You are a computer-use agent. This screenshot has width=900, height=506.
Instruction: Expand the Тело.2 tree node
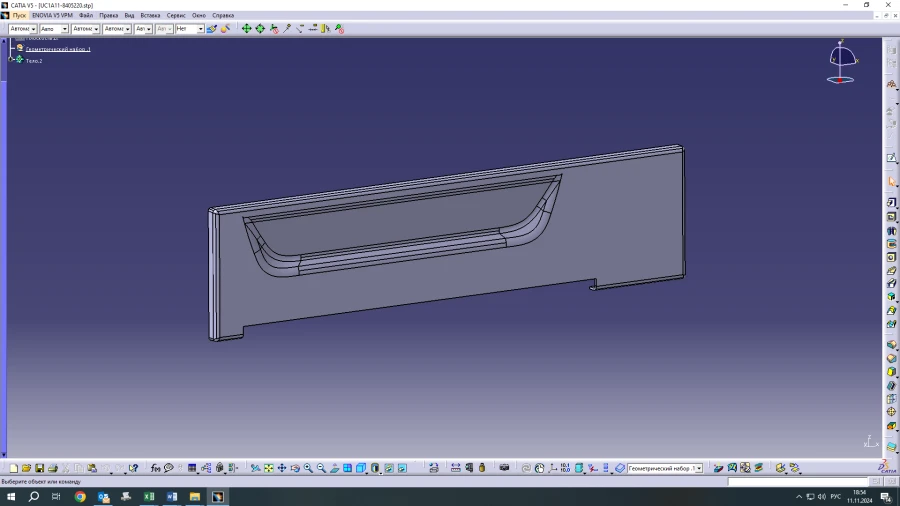tap(12, 61)
